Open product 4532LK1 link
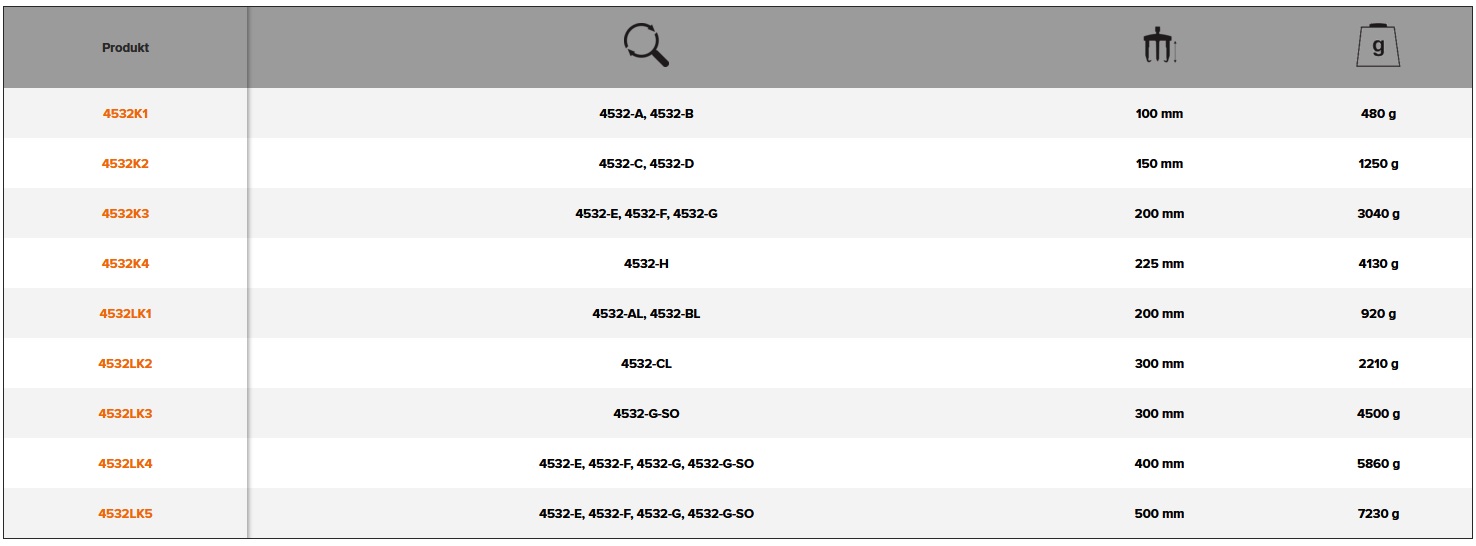 click(125, 314)
